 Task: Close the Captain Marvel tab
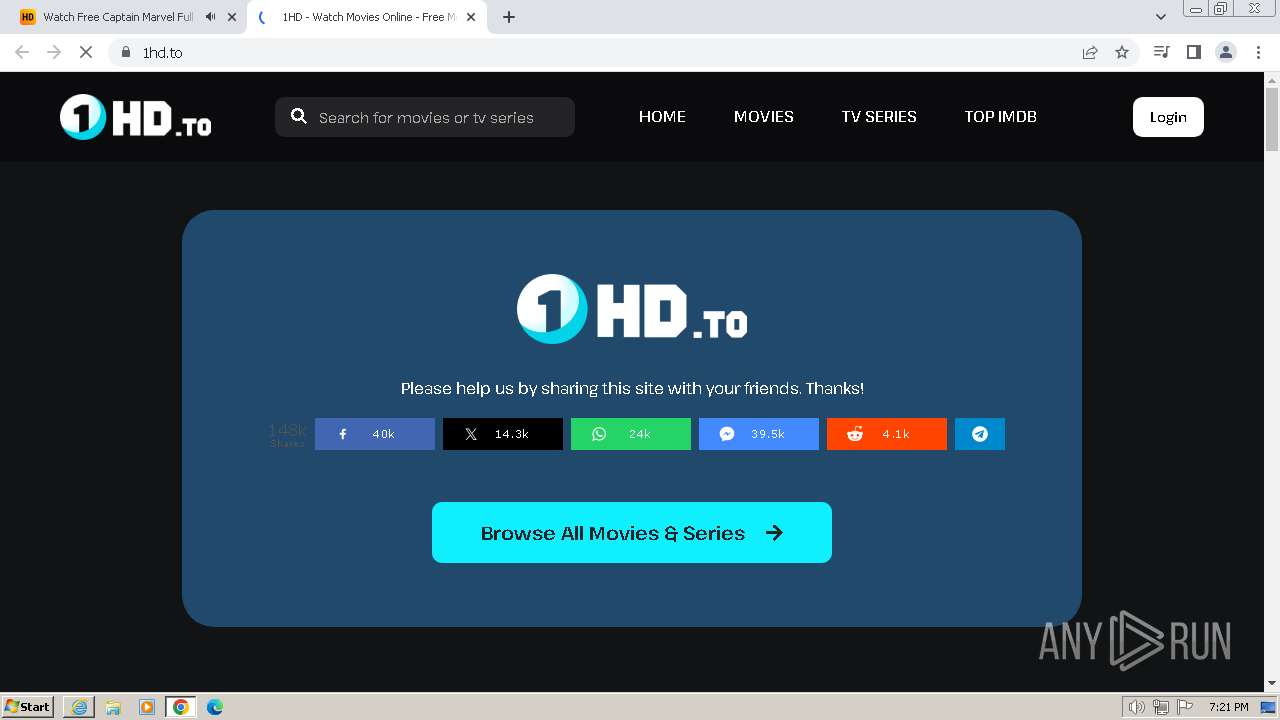click(232, 17)
